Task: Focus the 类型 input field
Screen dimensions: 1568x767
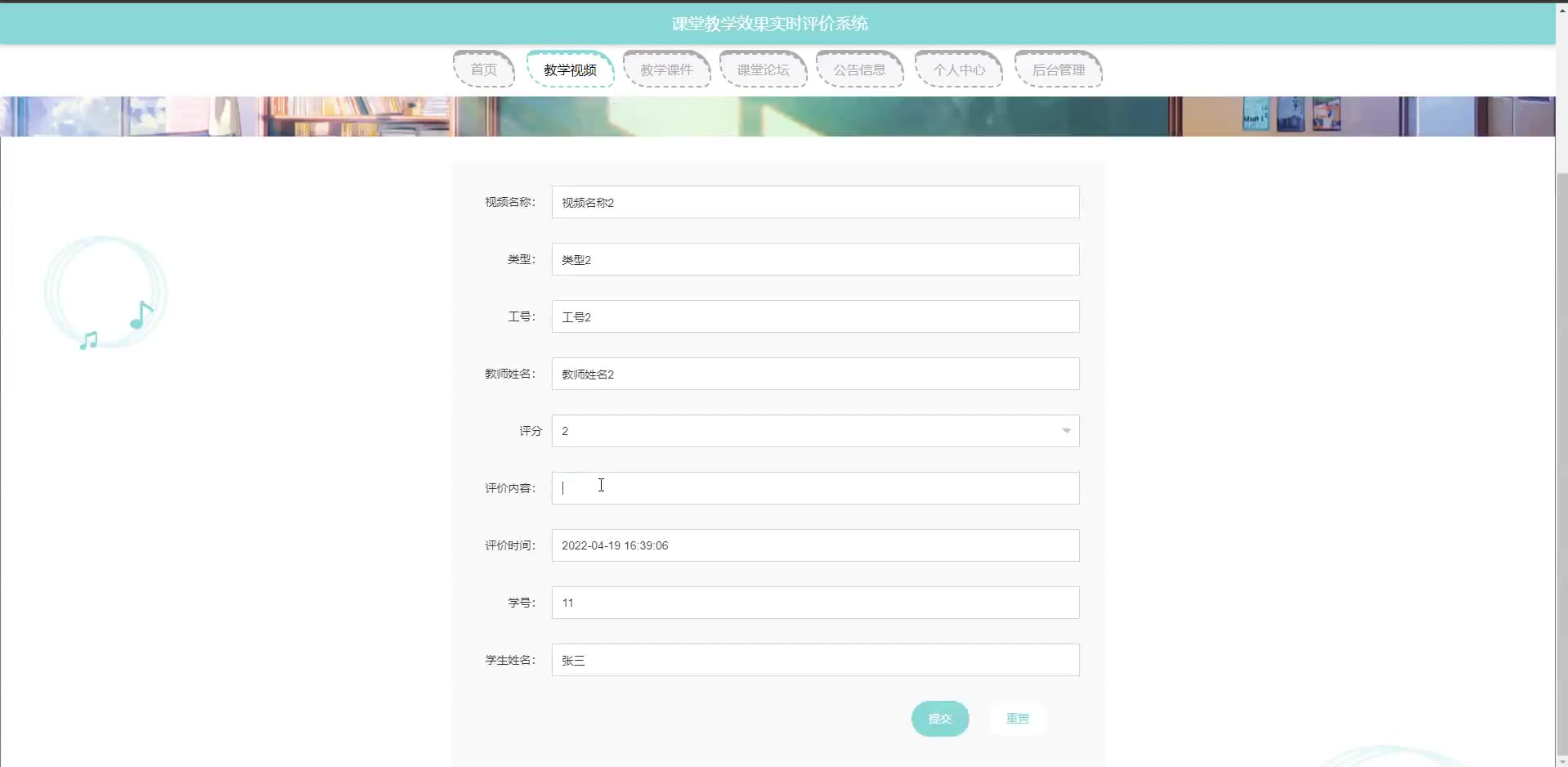Action: coord(815,259)
